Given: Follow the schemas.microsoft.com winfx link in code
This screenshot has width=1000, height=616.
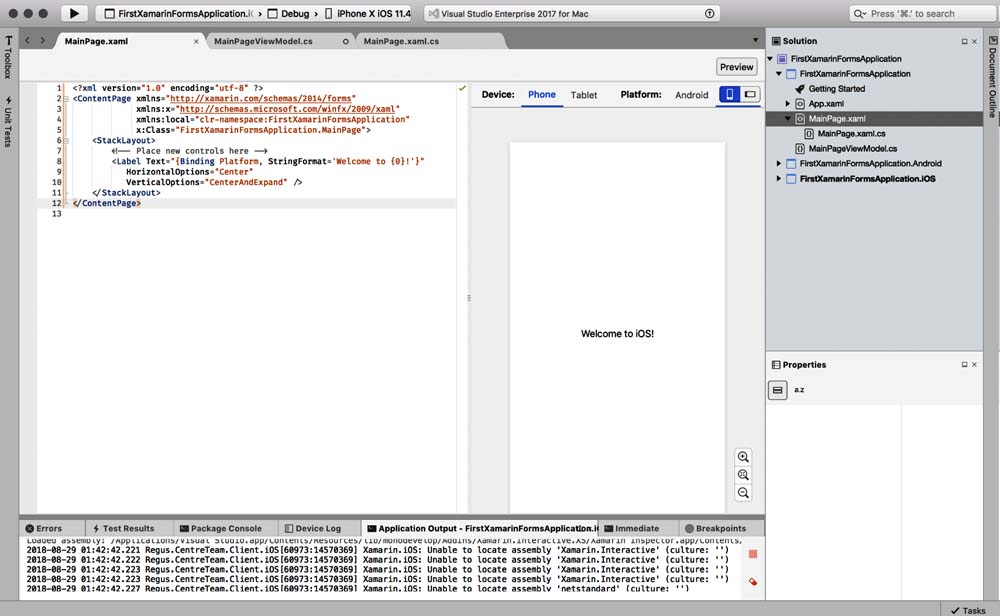Looking at the screenshot, I should tap(287, 109).
